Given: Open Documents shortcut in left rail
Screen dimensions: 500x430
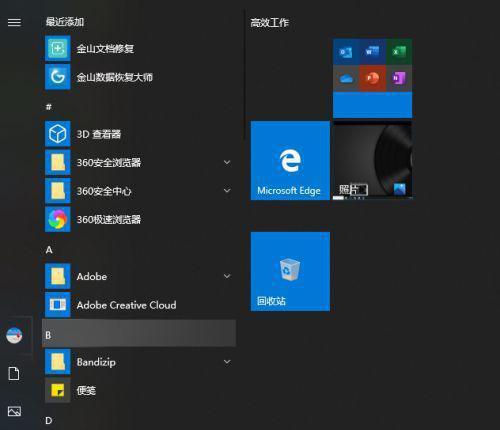Looking at the screenshot, I should [x=14, y=373].
